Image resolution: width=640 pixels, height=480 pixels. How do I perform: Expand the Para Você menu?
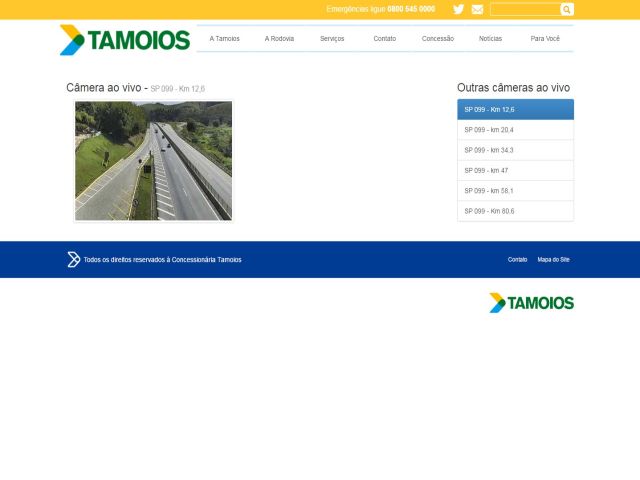point(545,39)
